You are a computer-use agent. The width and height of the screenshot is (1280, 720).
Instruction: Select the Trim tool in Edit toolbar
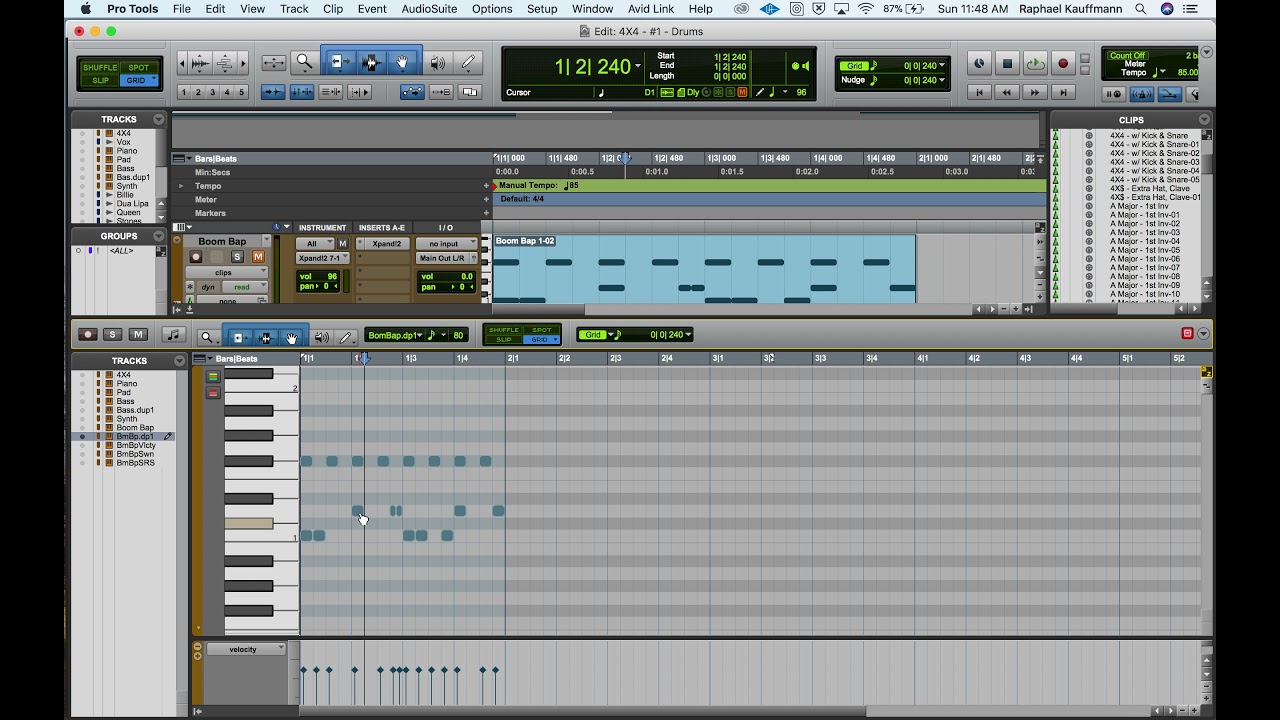pyautogui.click(x=341, y=63)
